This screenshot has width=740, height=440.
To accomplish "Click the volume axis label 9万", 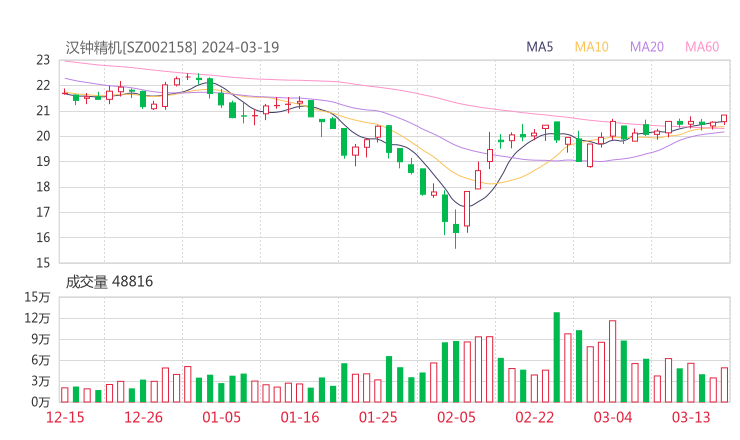I will (x=41, y=339).
